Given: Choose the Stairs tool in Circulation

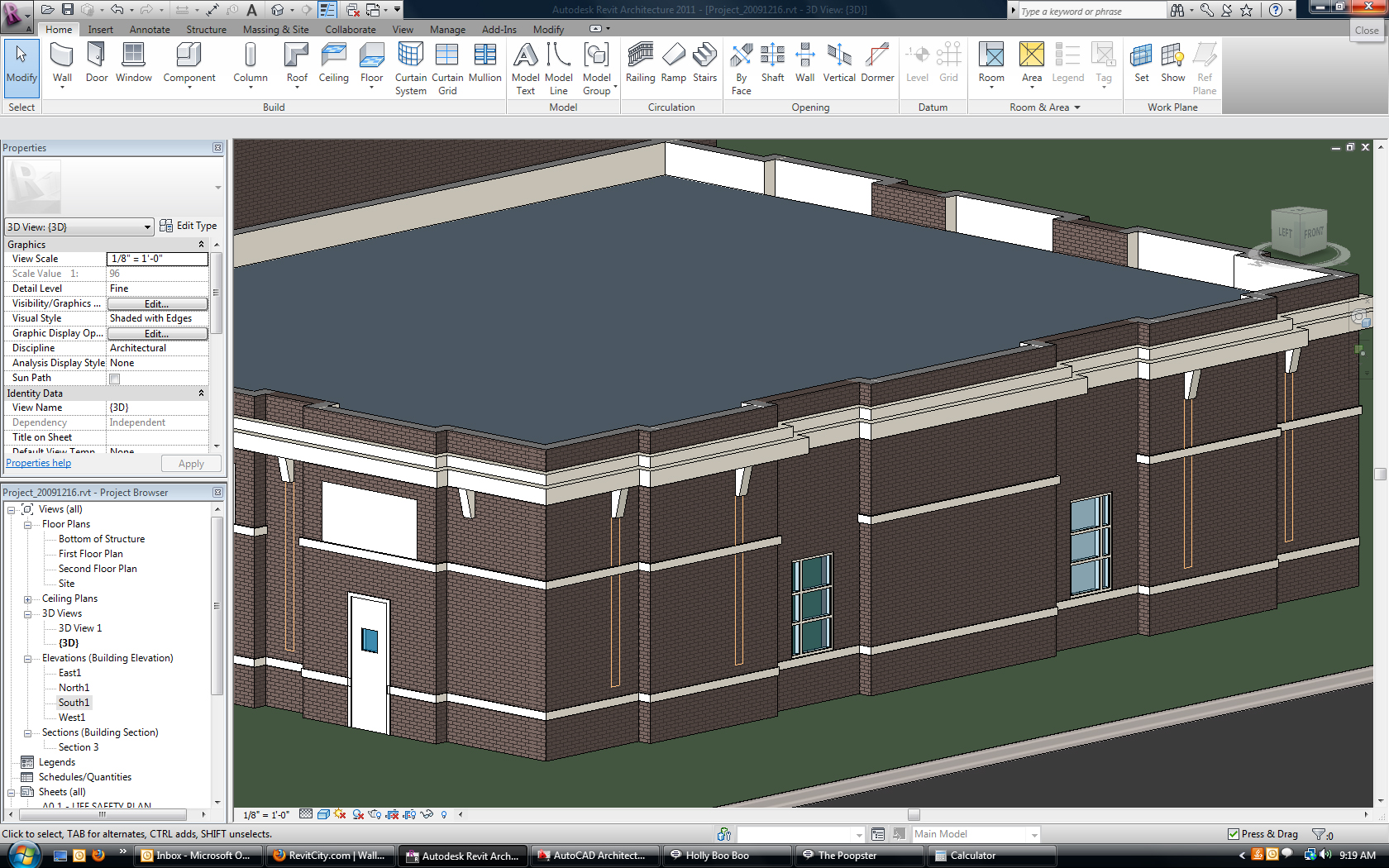Looking at the screenshot, I should 704,64.
